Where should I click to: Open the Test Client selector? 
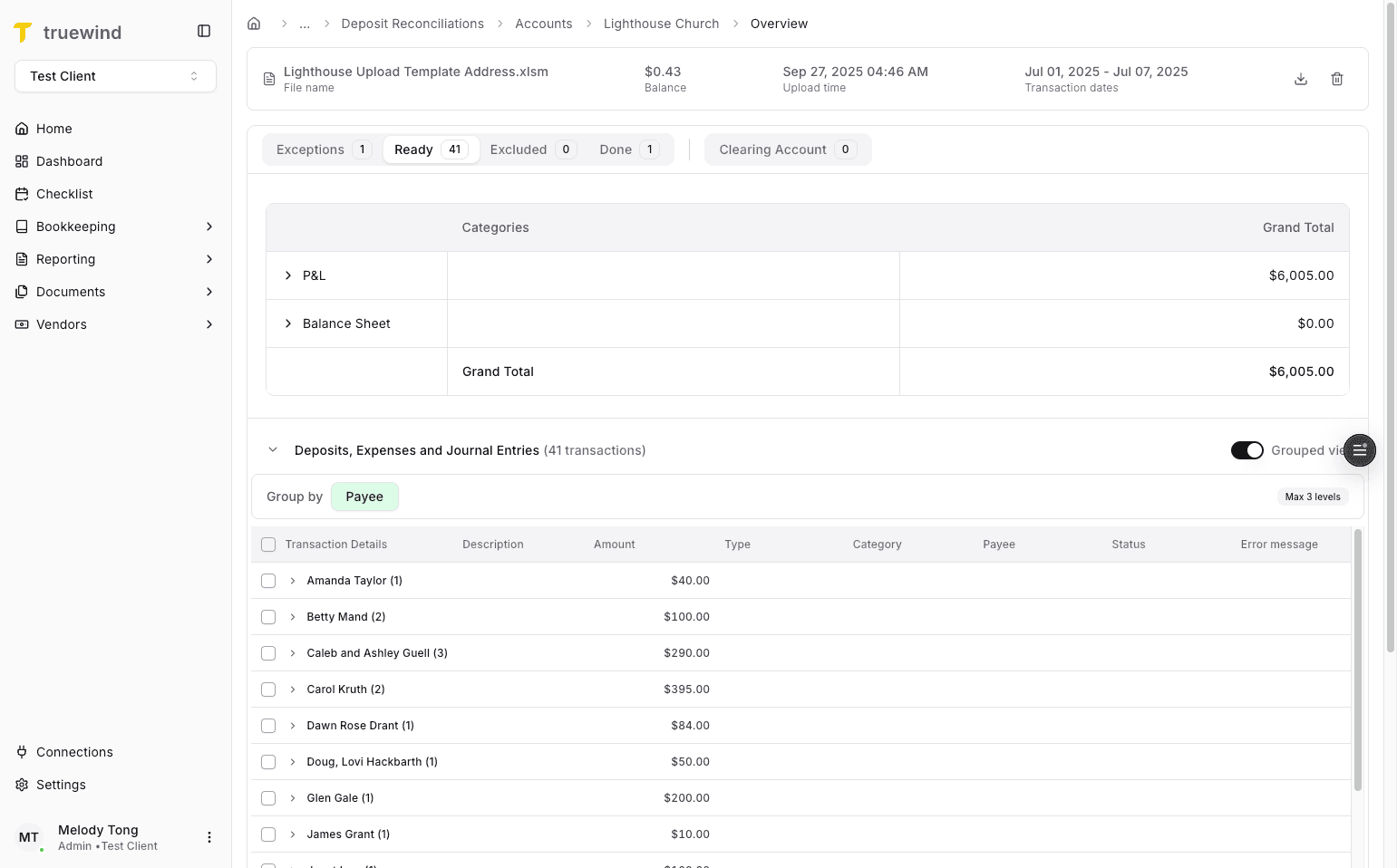pyautogui.click(x=115, y=76)
